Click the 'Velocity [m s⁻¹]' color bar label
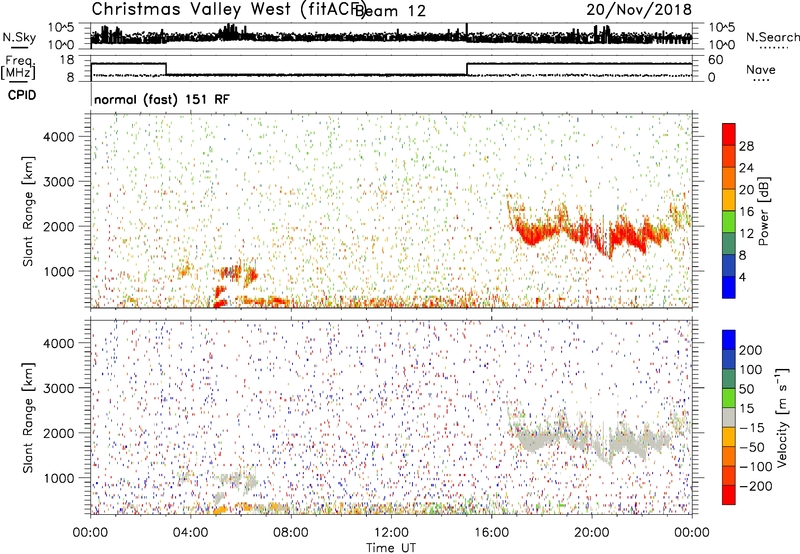800x554 pixels. click(781, 417)
